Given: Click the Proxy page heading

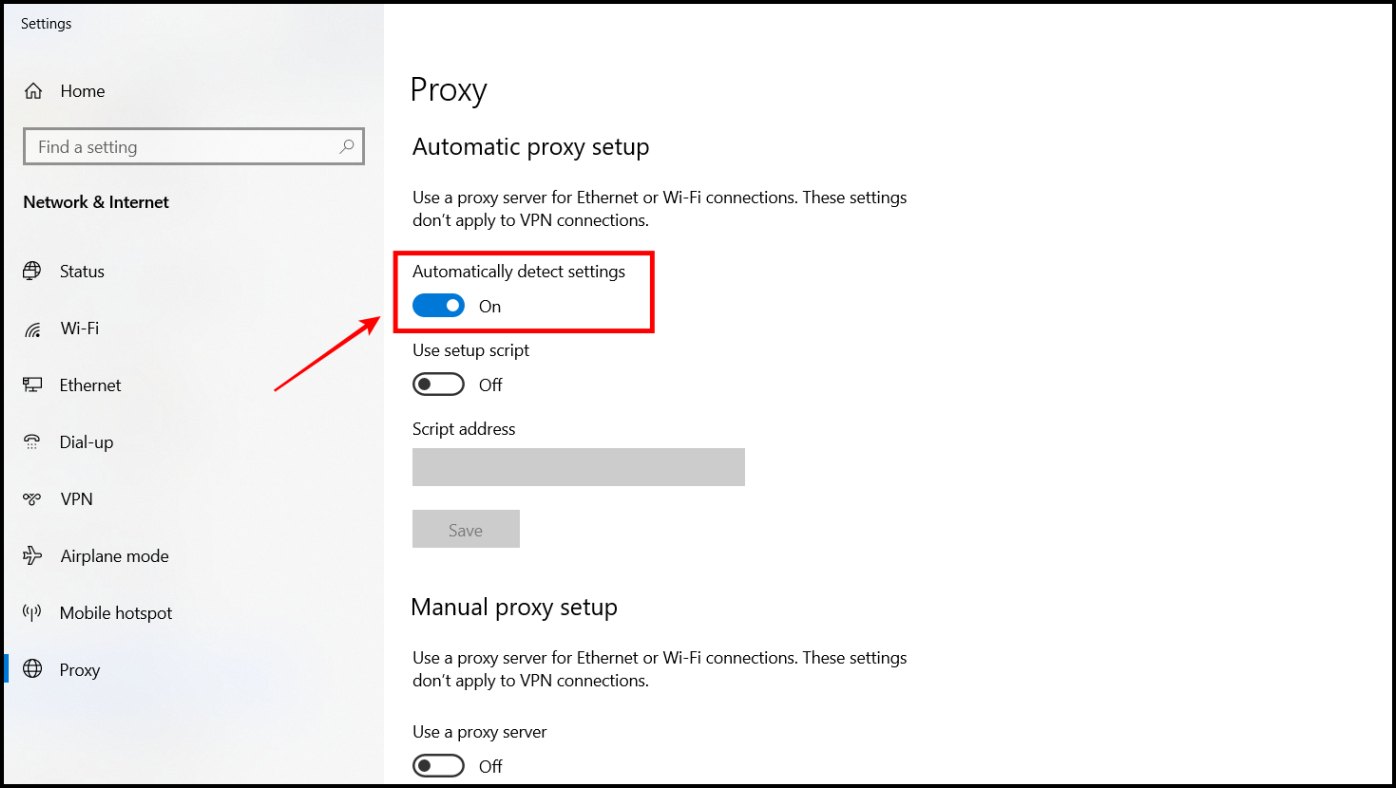Looking at the screenshot, I should point(448,90).
